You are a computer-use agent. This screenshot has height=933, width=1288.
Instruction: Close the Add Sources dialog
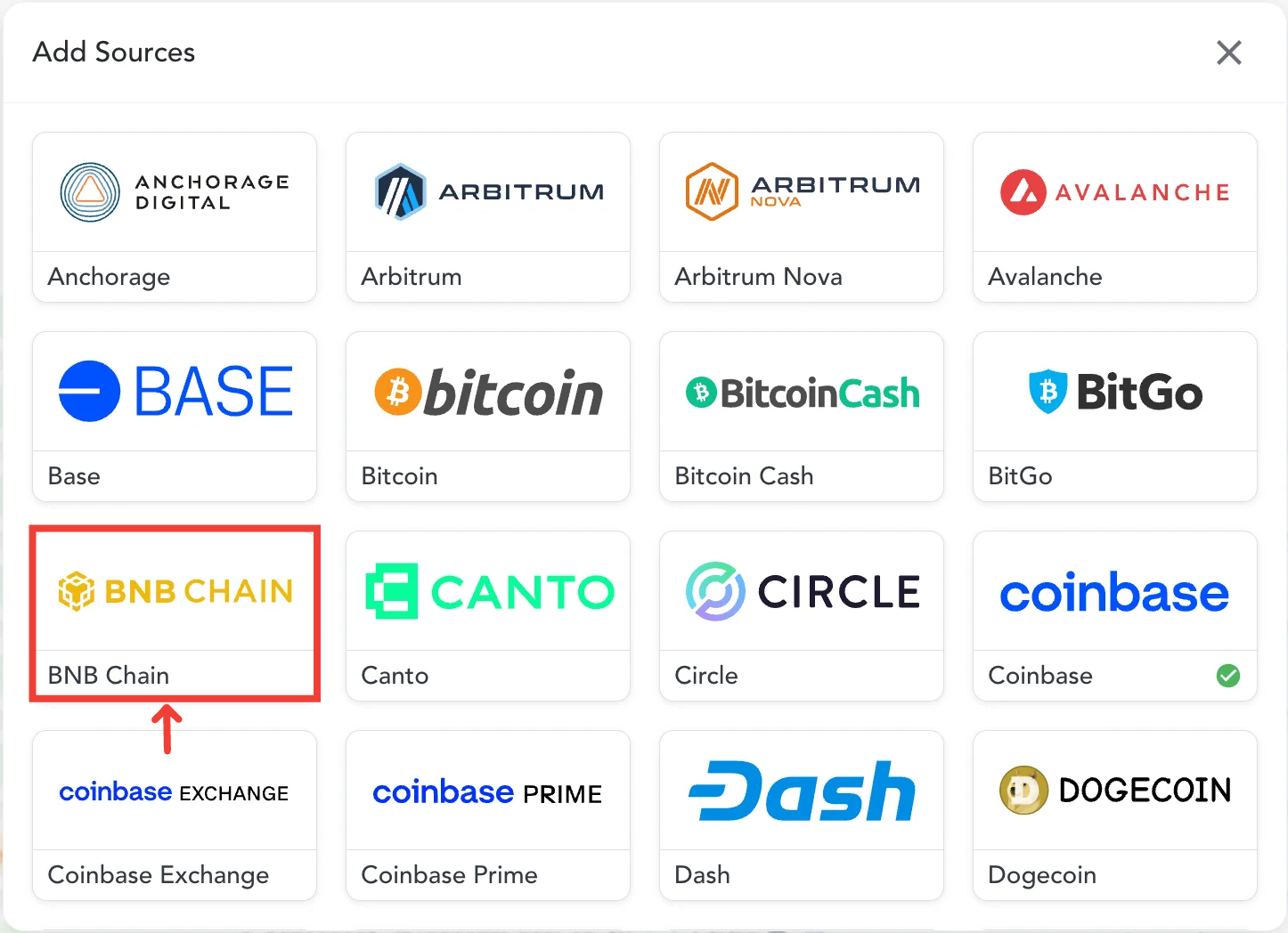1229,53
